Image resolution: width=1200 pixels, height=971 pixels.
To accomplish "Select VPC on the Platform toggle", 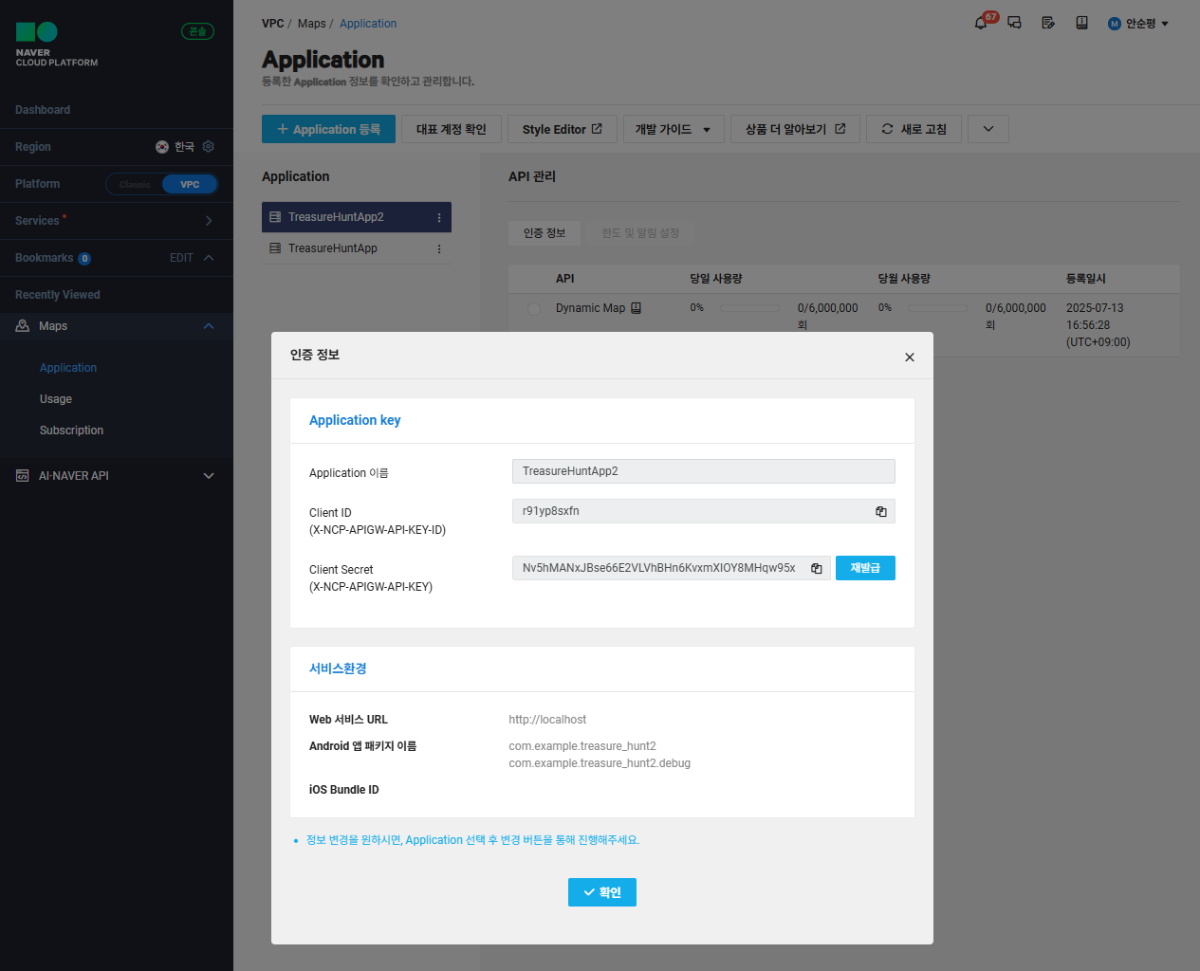I will [189, 184].
